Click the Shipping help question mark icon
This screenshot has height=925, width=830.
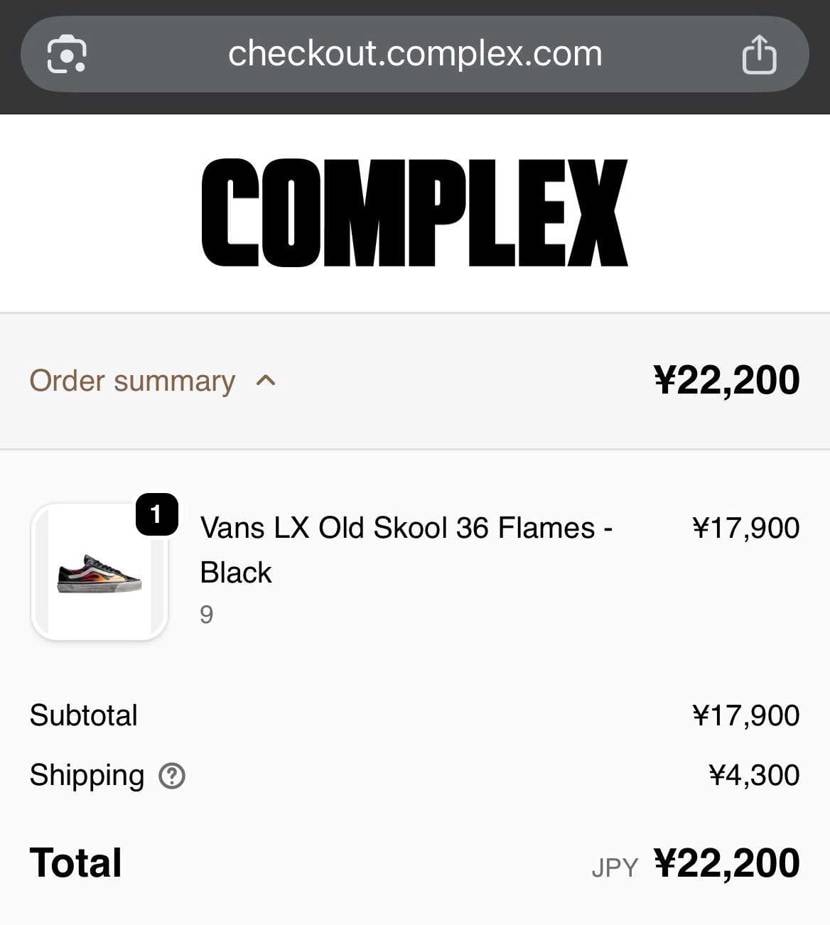point(172,776)
